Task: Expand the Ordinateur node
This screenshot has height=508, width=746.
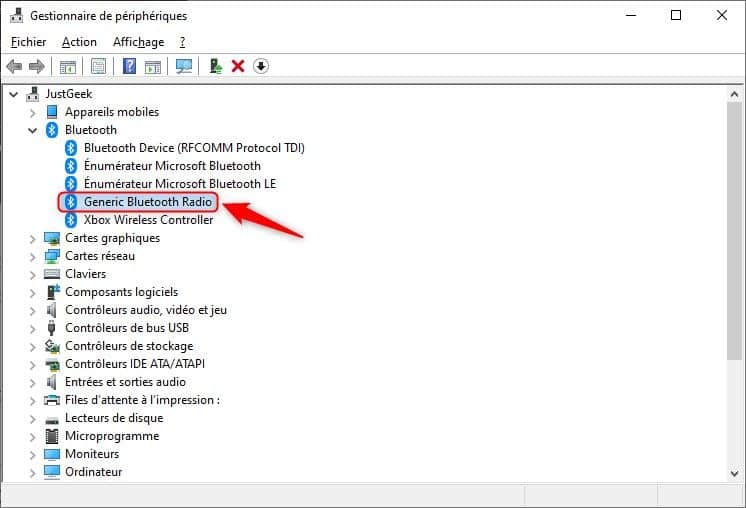Action: pos(32,473)
